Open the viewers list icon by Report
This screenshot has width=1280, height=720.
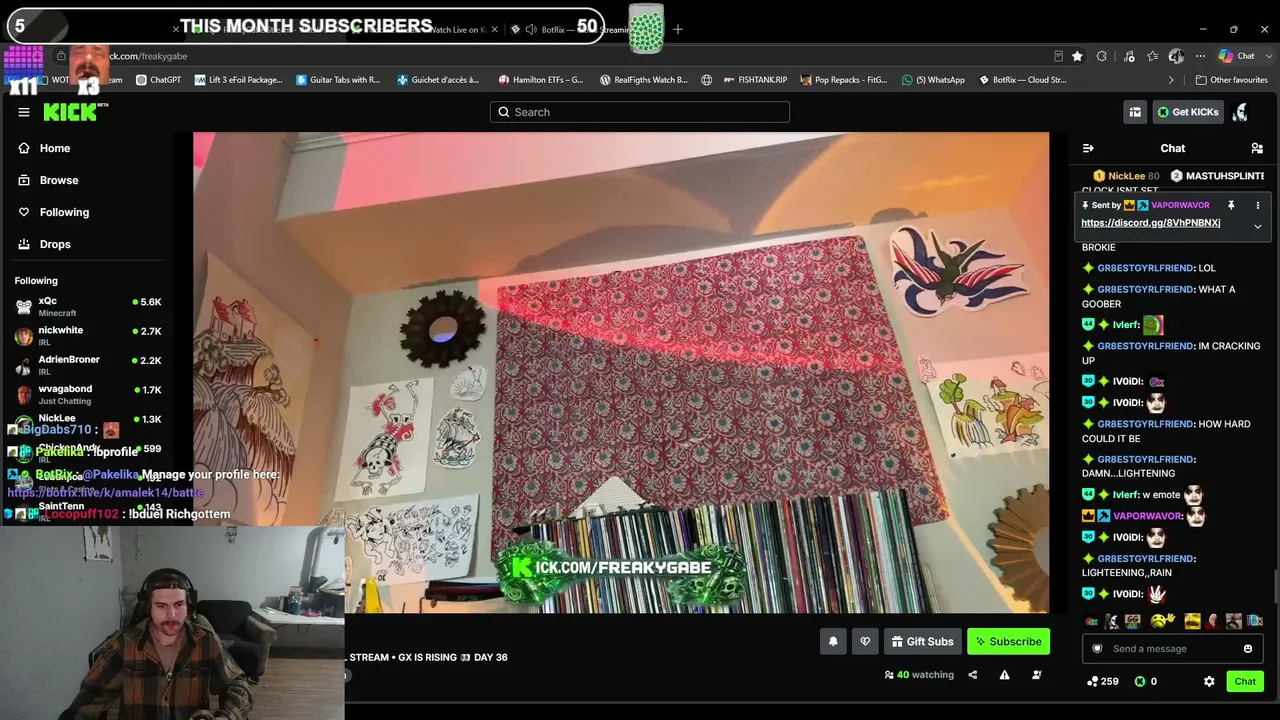[x=1036, y=675]
